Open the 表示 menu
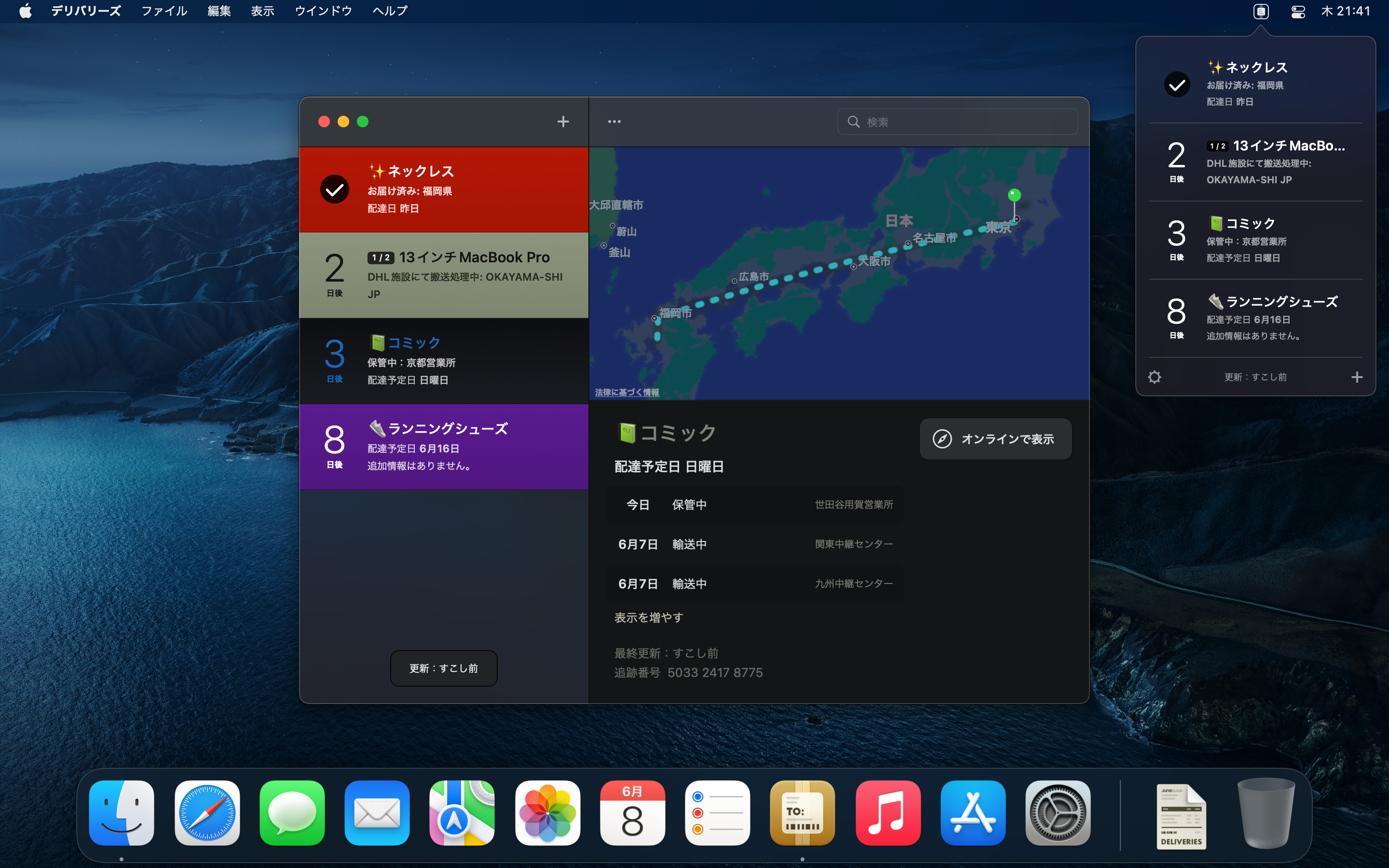 pos(262,11)
